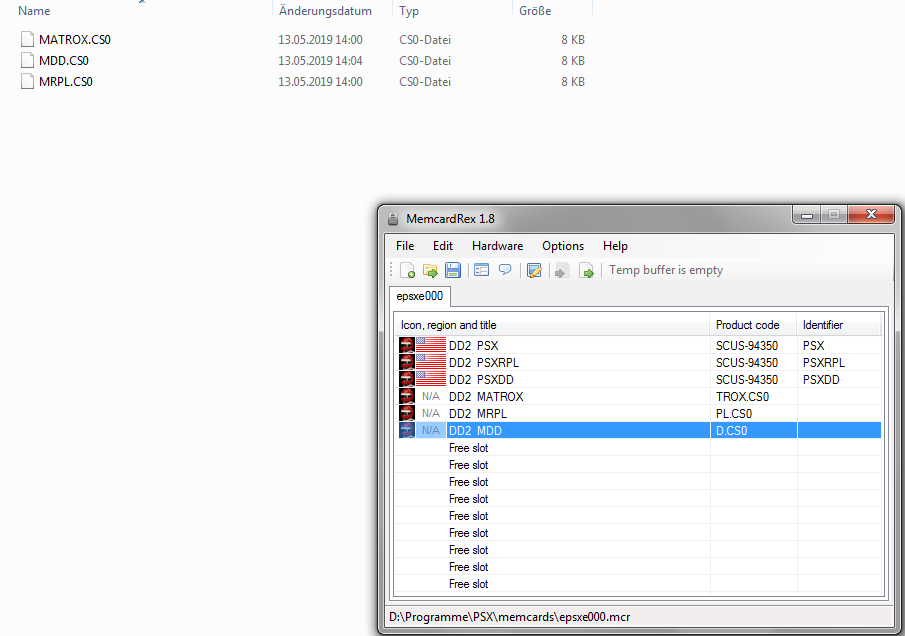Click the Edit save comment bubble icon
The height and width of the screenshot is (636, 905).
505,270
